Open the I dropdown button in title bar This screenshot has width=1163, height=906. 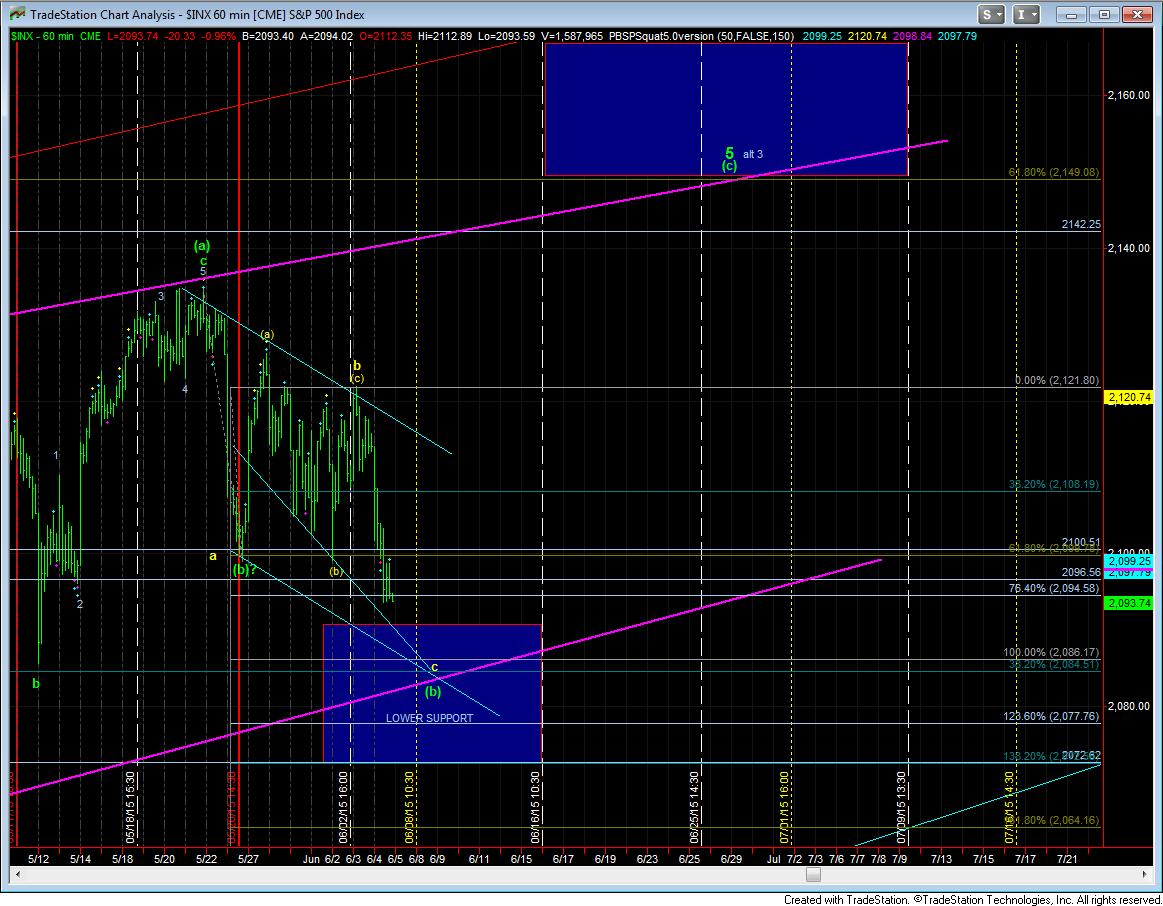pyautogui.click(x=1027, y=14)
